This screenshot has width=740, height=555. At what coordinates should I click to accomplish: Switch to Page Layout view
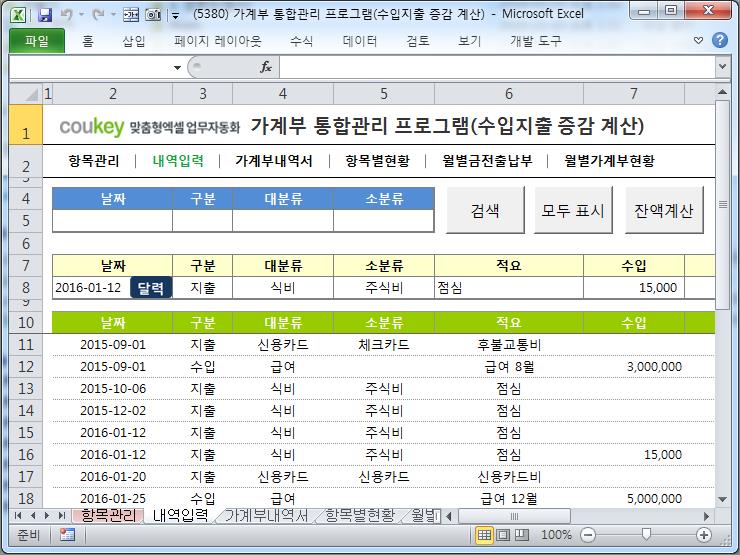503,535
